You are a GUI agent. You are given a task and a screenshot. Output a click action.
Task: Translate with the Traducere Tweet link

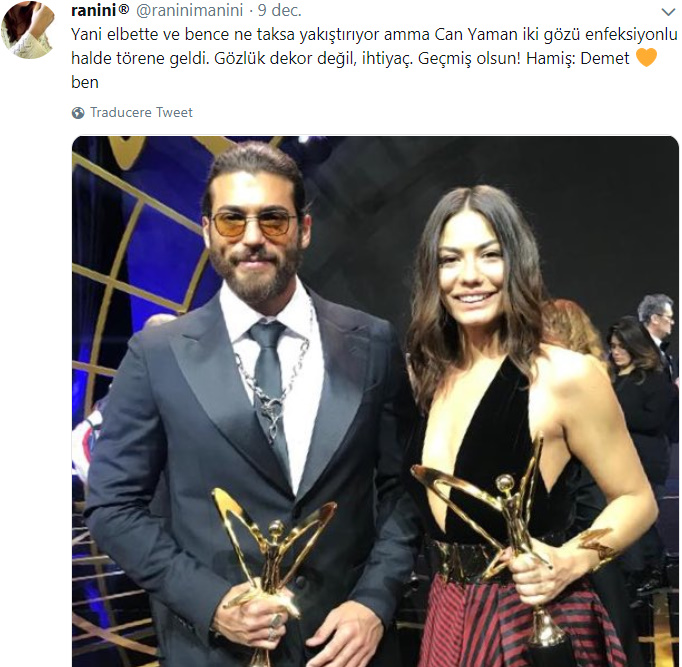click(141, 113)
